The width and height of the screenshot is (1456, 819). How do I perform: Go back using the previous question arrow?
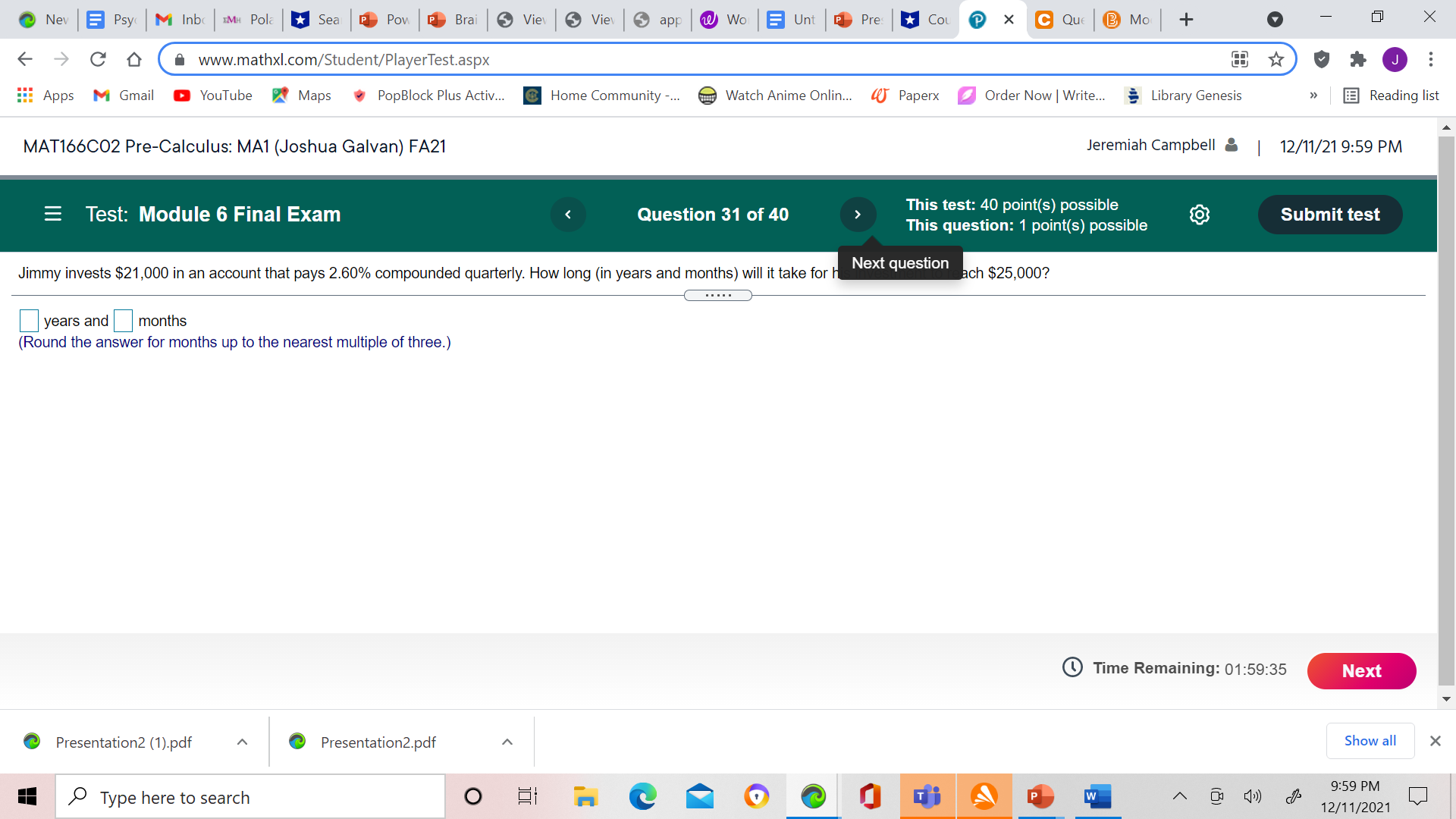[568, 215]
